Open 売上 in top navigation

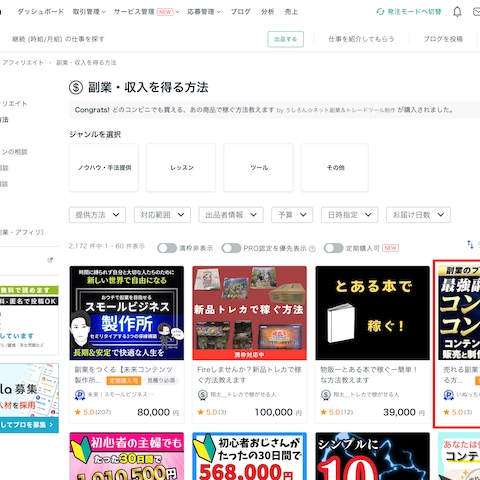click(x=291, y=12)
